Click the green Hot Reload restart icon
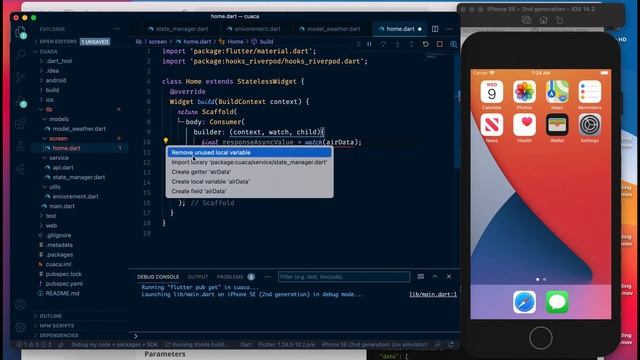640x360 pixels. 425,44
